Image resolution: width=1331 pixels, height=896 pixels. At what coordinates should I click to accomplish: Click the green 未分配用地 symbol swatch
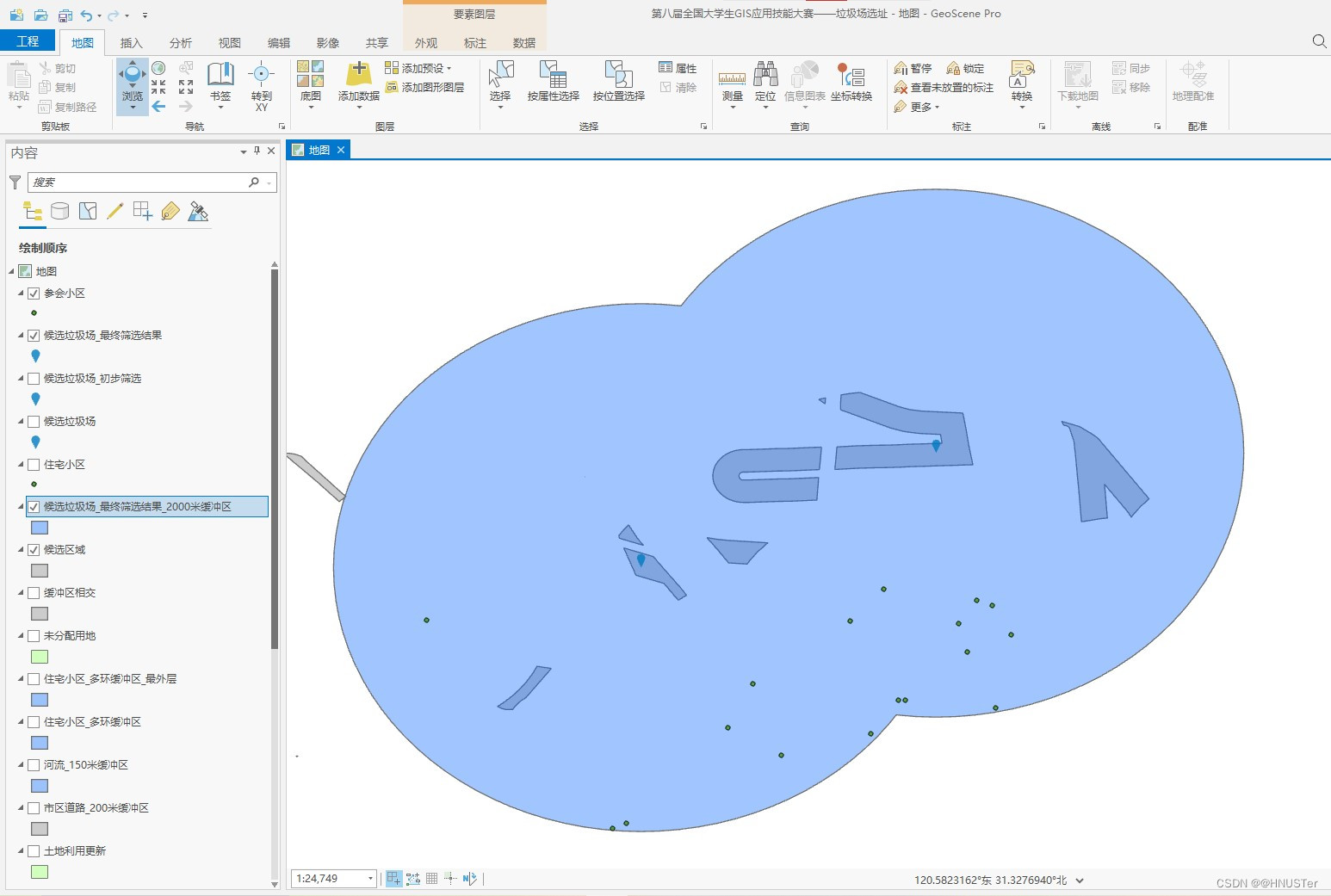click(40, 657)
